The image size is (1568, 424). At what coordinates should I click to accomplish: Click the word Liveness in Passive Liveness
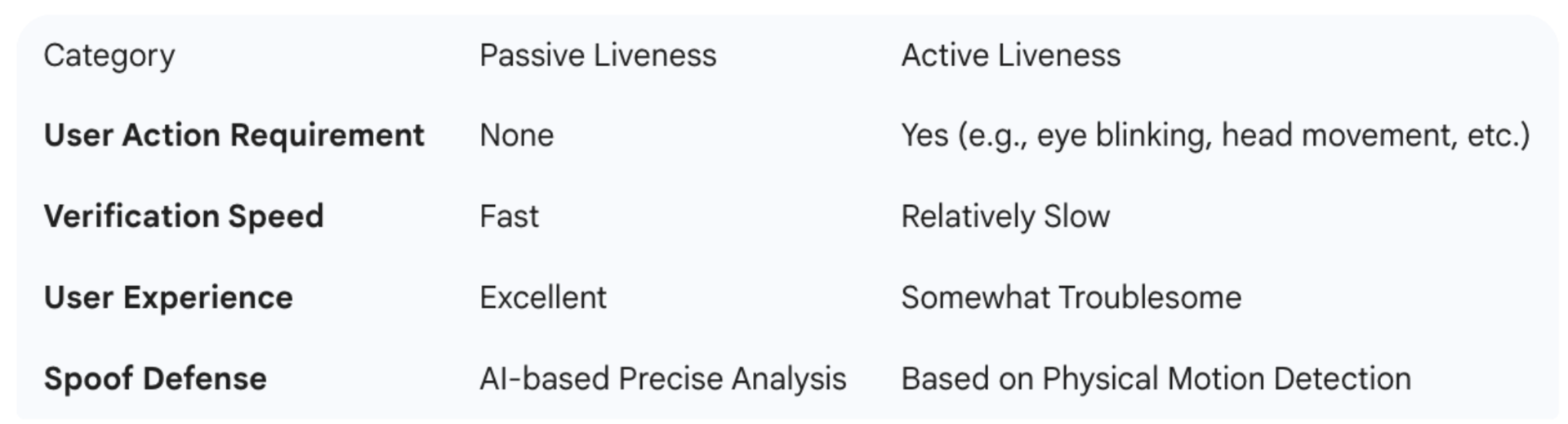(x=655, y=56)
